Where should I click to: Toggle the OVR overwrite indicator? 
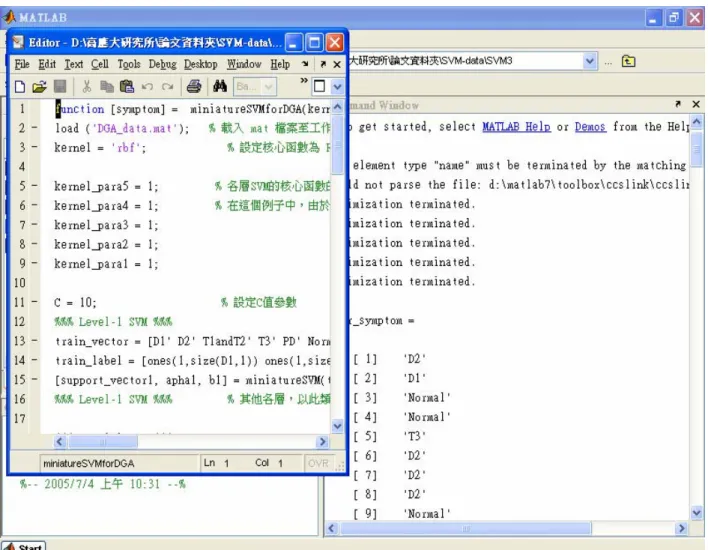318,463
